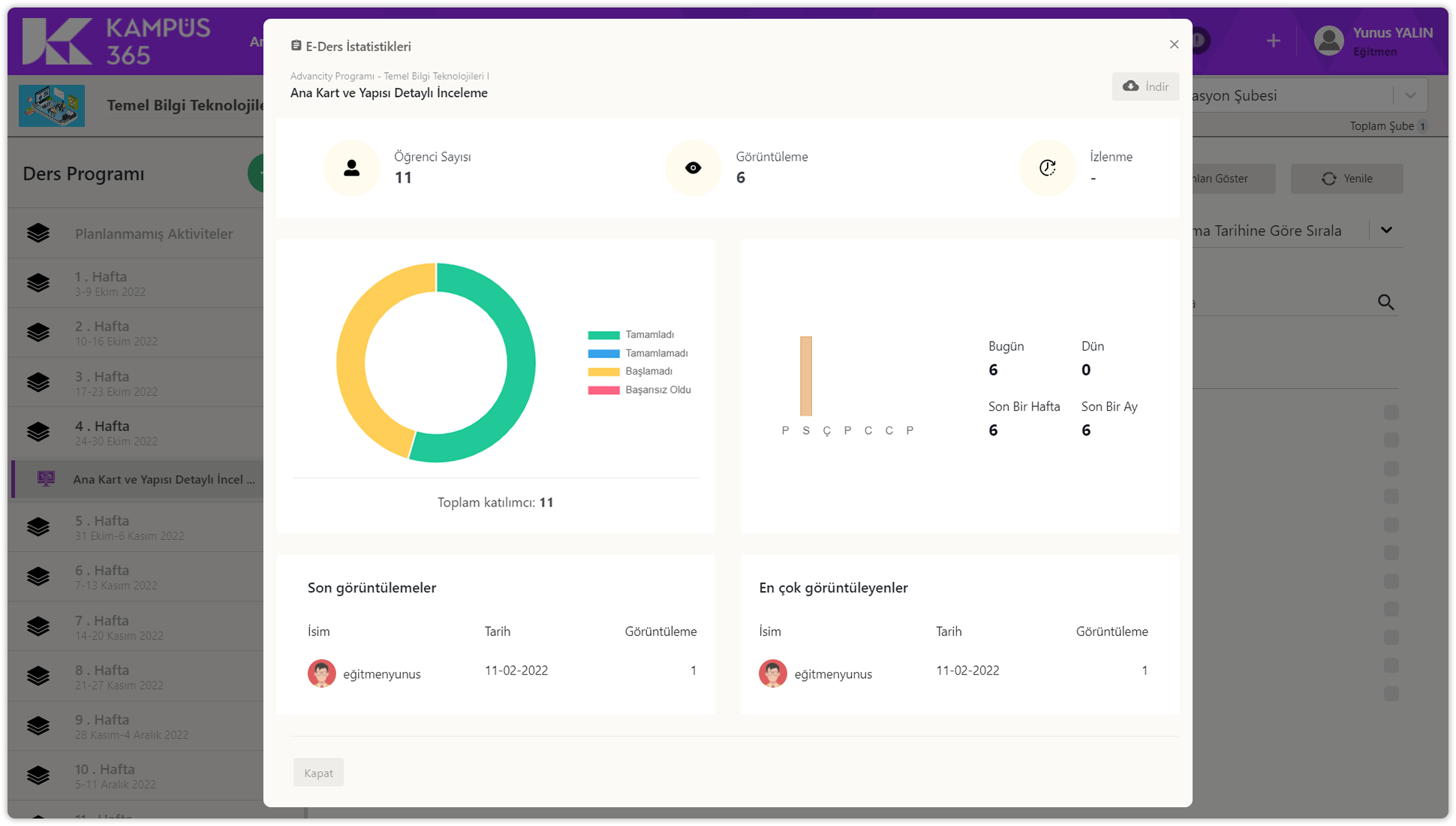
Task: Open Yunus YALIN user avatar
Action: (1328, 41)
